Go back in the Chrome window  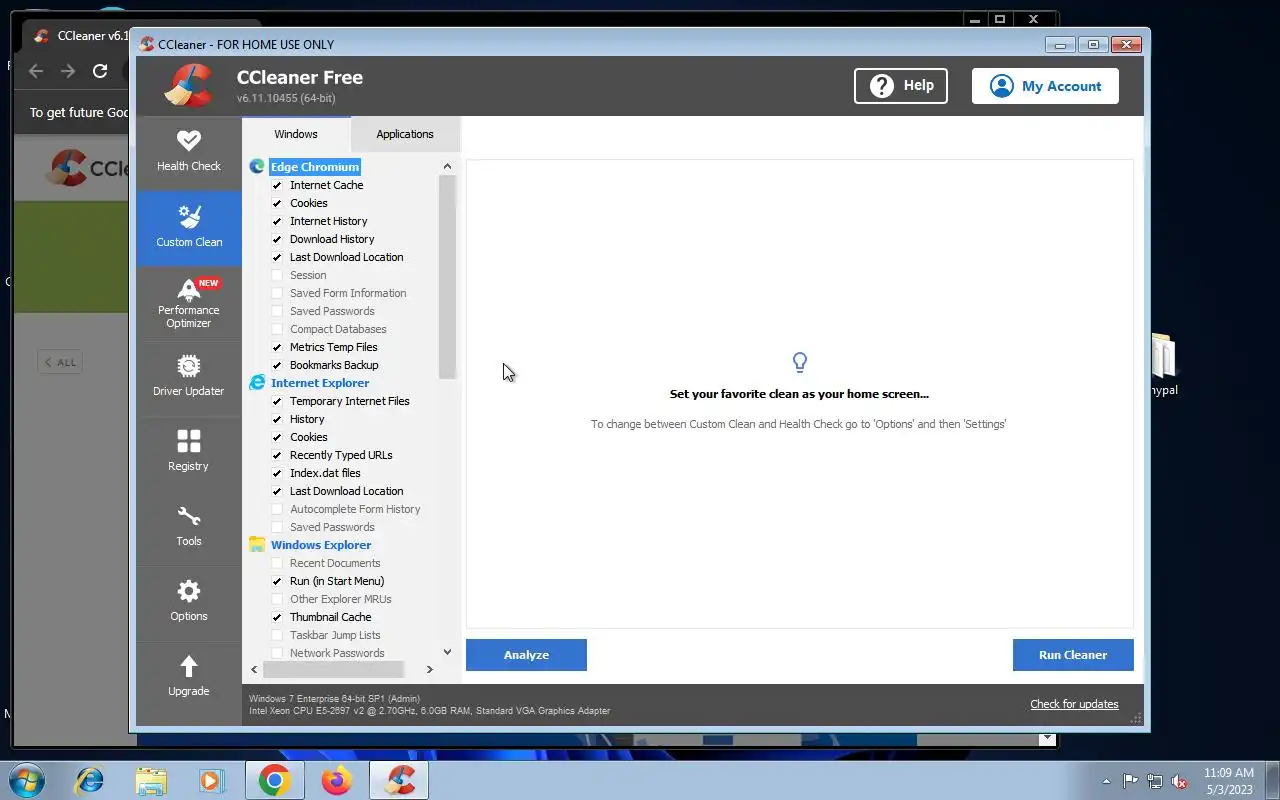[x=36, y=71]
